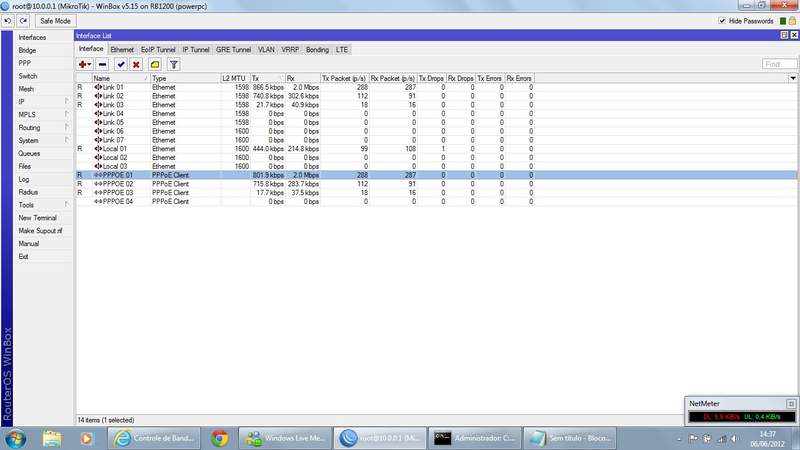Click Make Supout.rif
The width and height of the screenshot is (800, 450).
click(40, 231)
